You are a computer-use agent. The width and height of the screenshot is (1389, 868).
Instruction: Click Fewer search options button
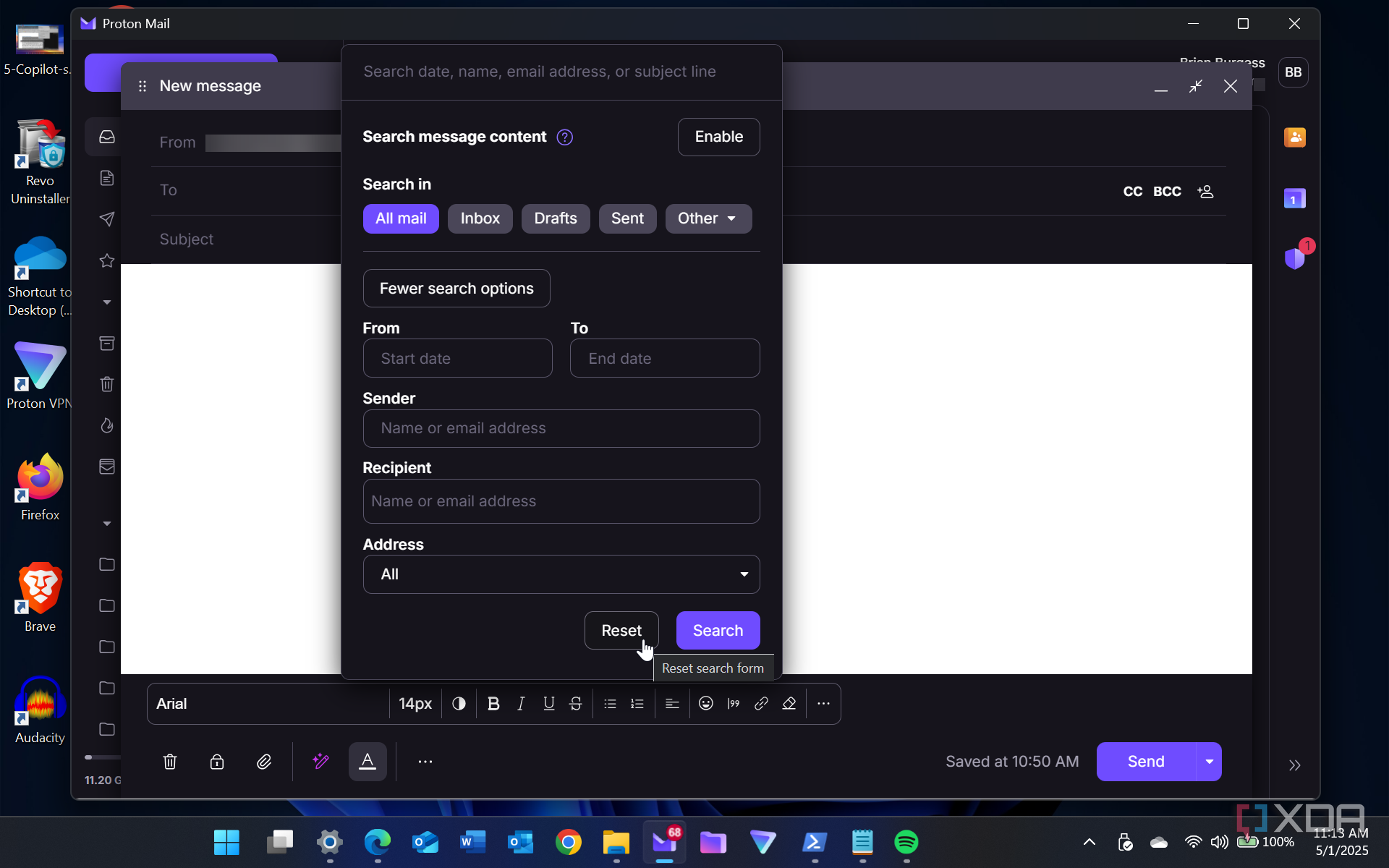[x=456, y=289]
